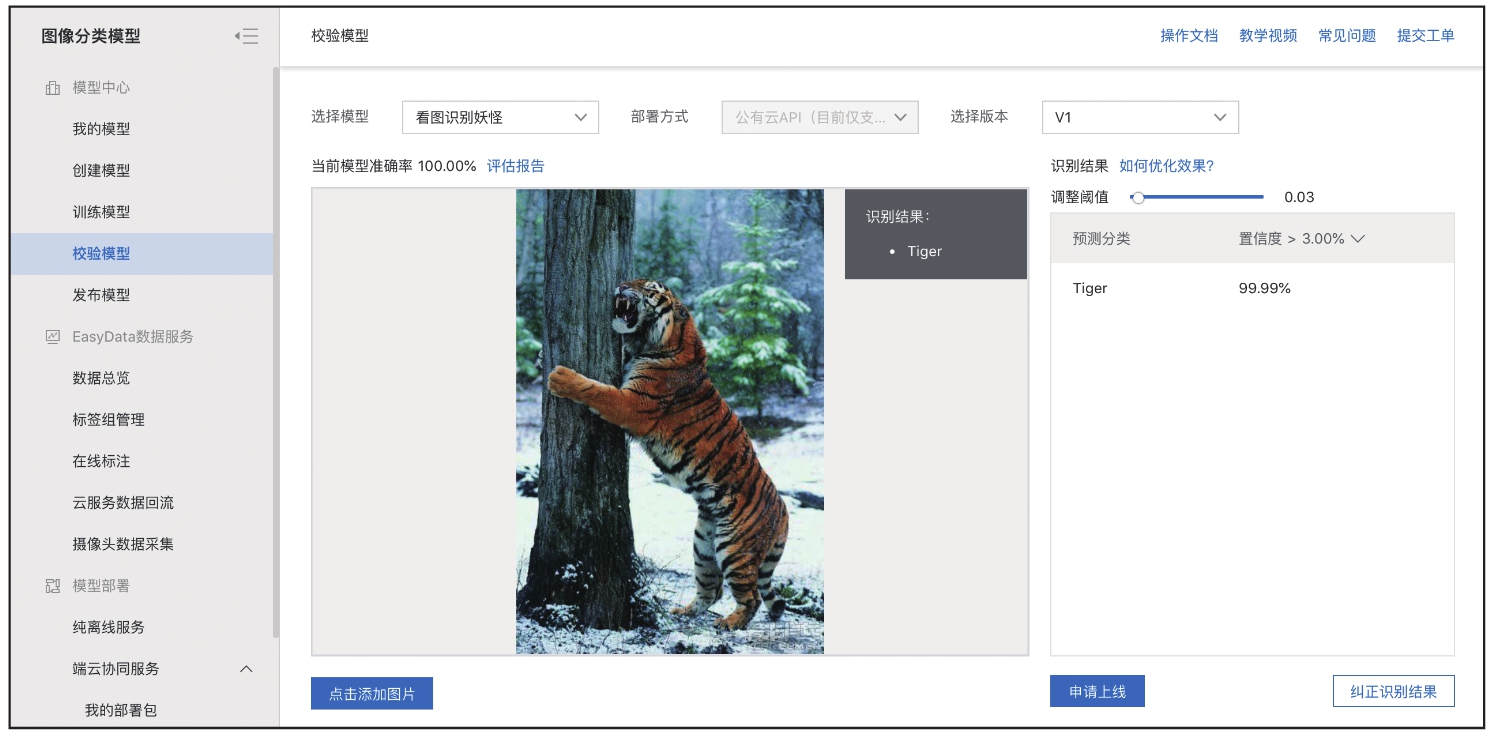Click the 调整阈值 slider handle

point(1137,197)
